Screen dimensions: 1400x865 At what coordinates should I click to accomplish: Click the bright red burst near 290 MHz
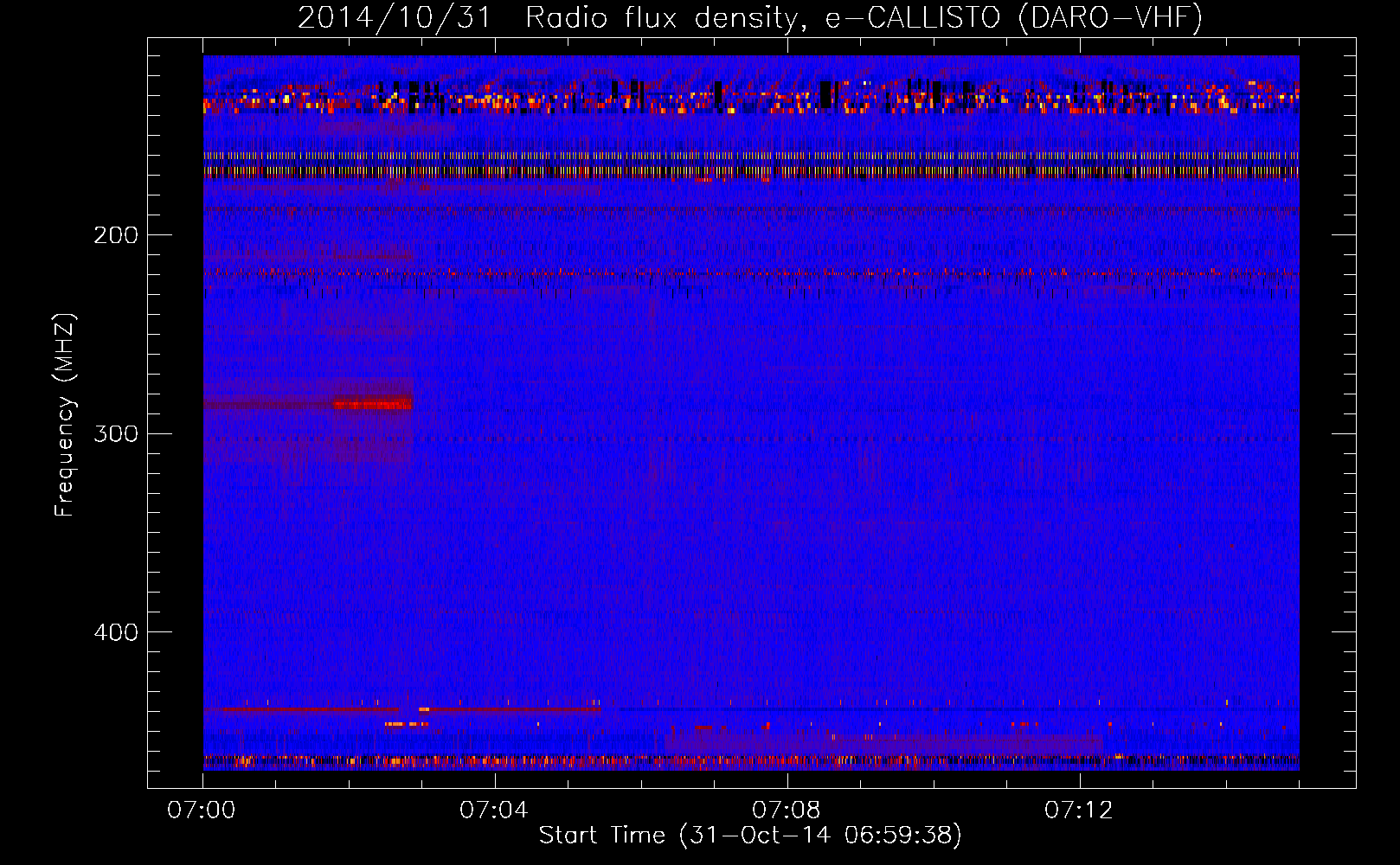click(373, 404)
